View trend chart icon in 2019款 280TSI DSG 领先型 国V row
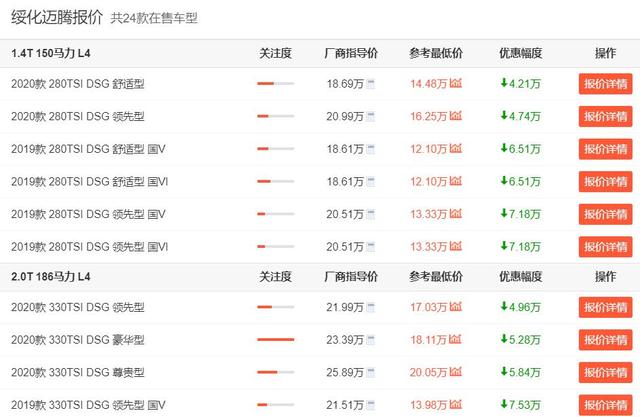The width and height of the screenshot is (640, 417). 456,213
